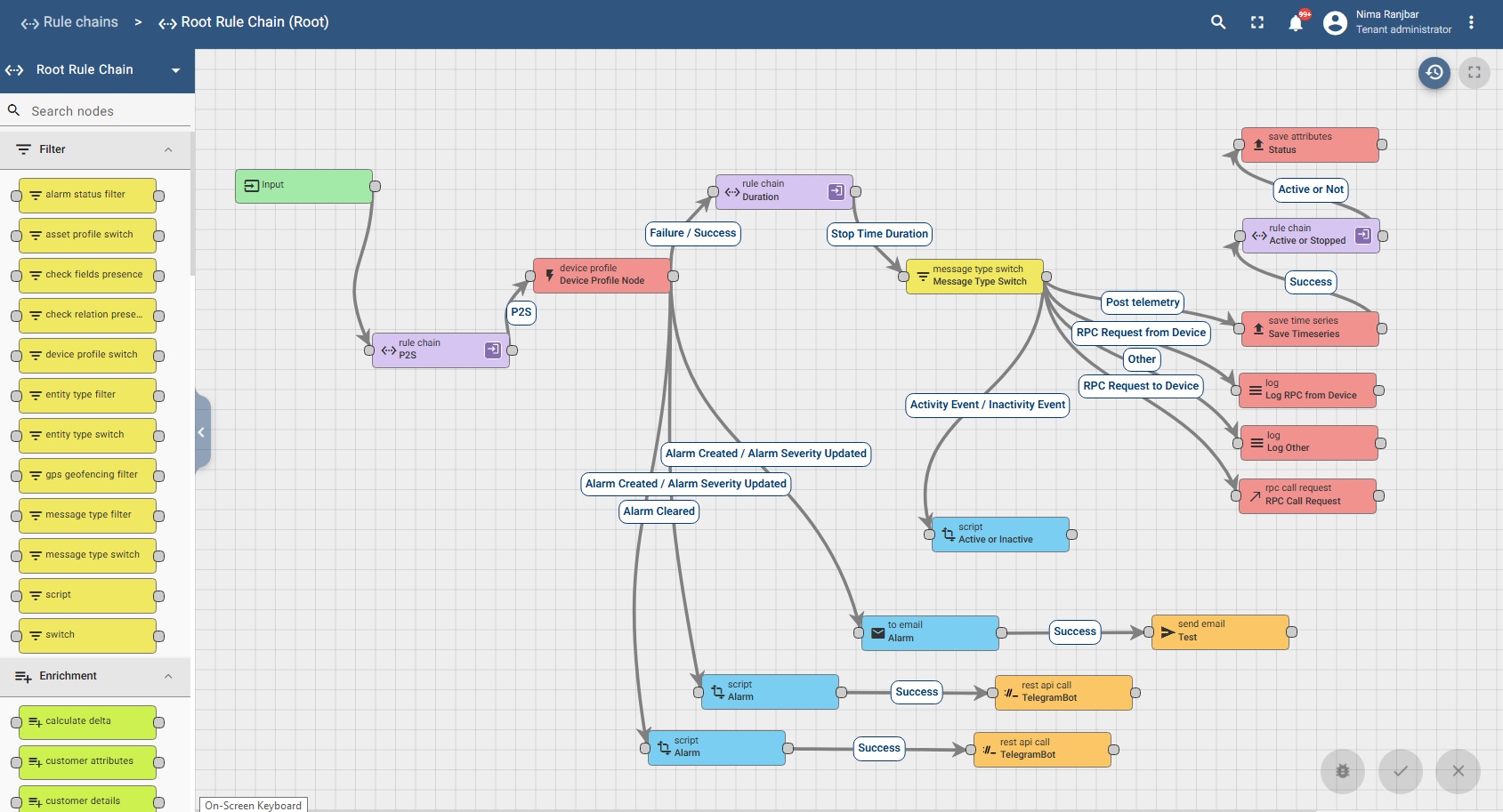Select the message type switch palette node

pyautogui.click(x=87, y=555)
